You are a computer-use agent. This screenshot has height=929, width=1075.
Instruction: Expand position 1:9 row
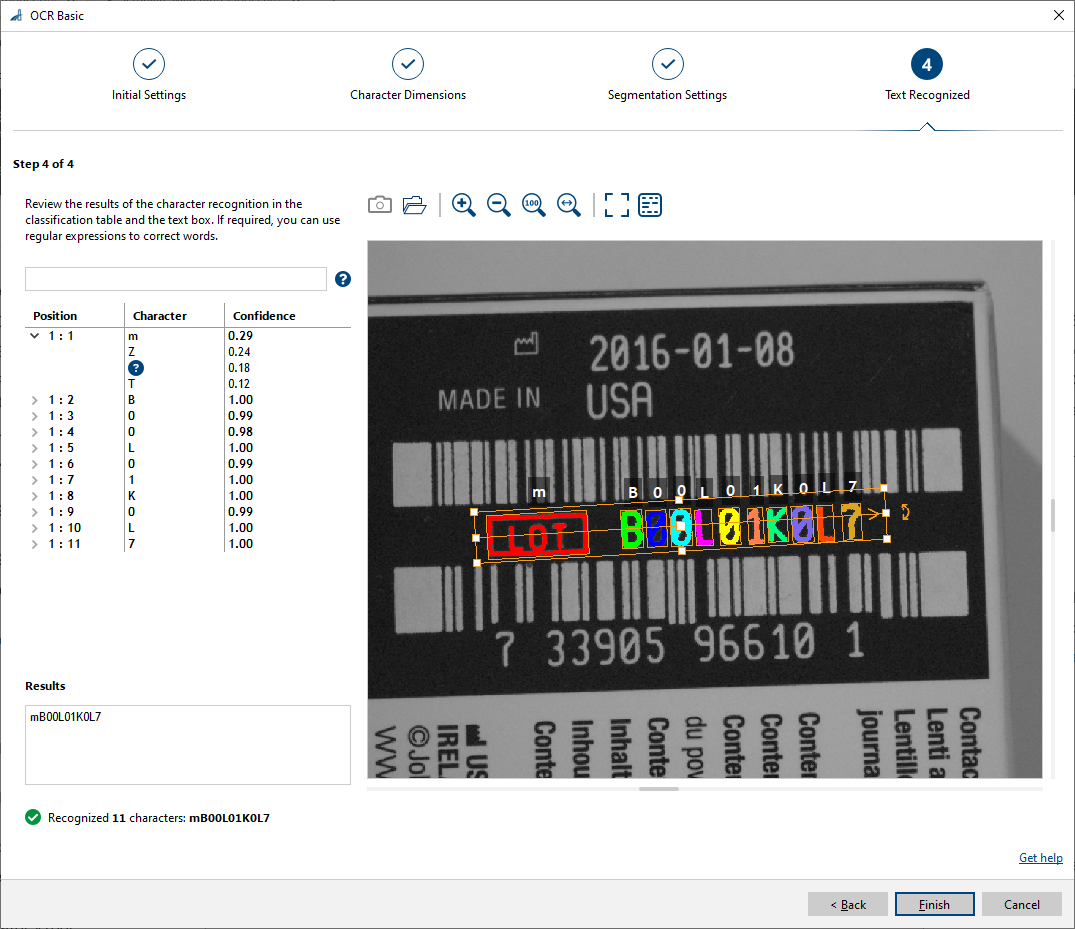[x=34, y=512]
